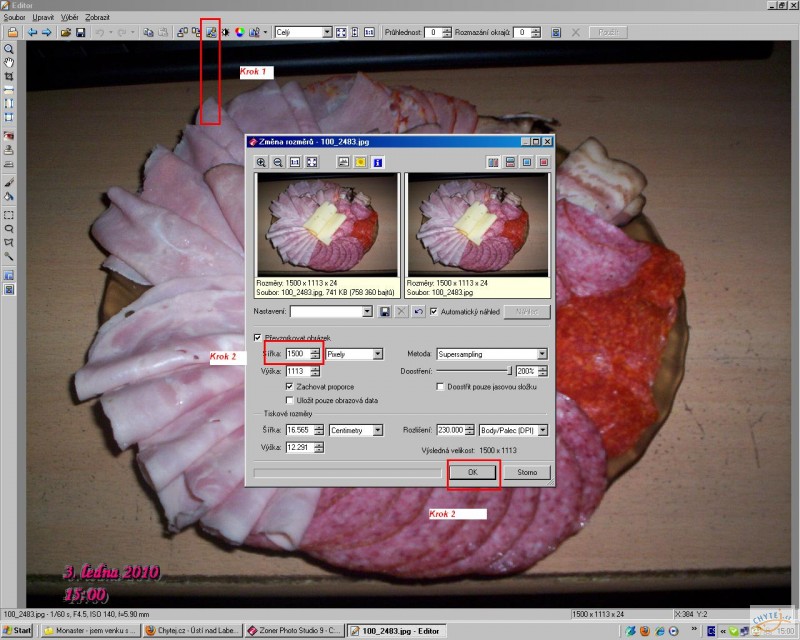Click the print Šířka 16.565 input field
Screen dimensions: 800x640
[300, 430]
